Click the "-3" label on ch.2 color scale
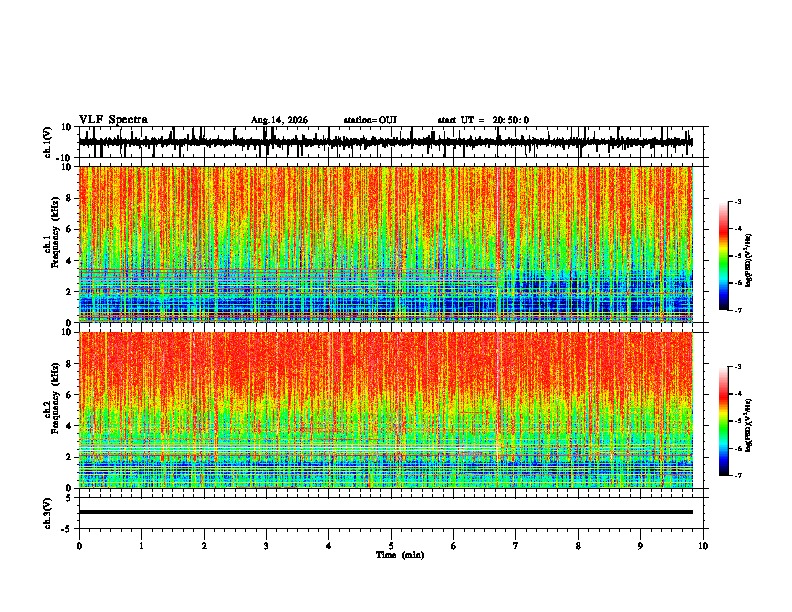Screen dimensions: 792x612 (x=737, y=367)
